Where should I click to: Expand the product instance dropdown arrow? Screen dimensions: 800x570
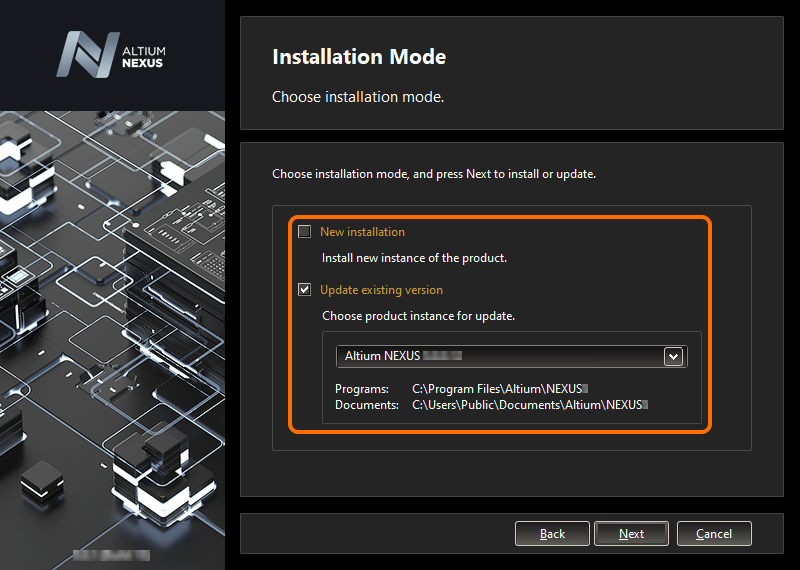point(673,356)
